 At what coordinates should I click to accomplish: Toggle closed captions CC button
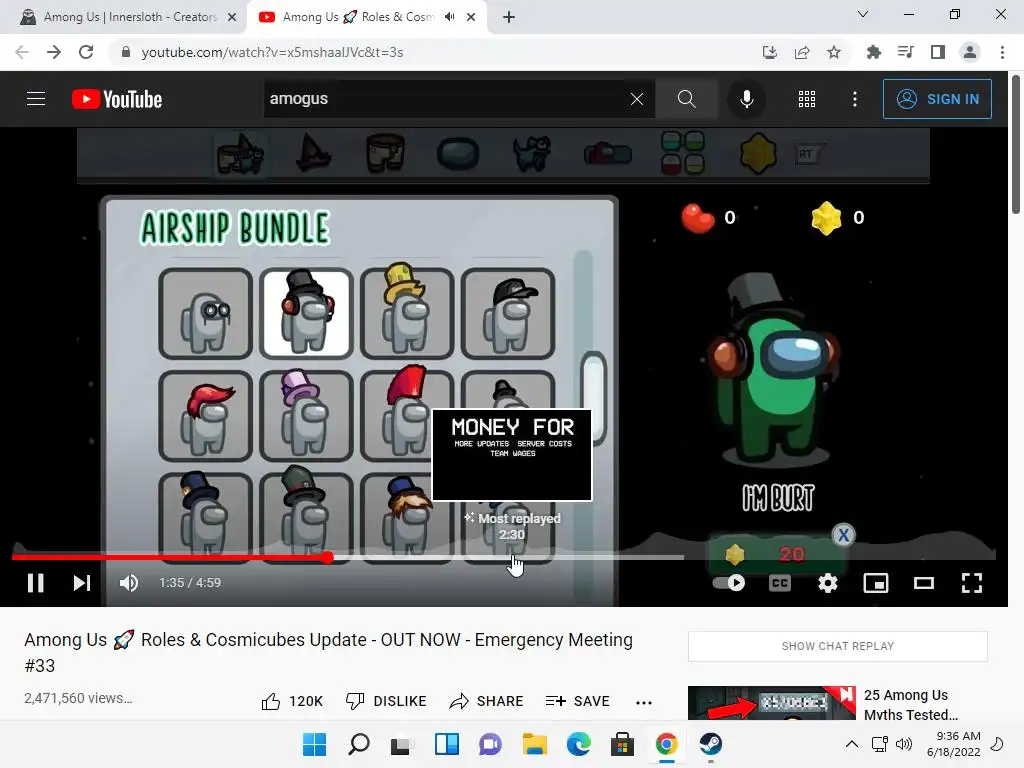click(x=780, y=583)
